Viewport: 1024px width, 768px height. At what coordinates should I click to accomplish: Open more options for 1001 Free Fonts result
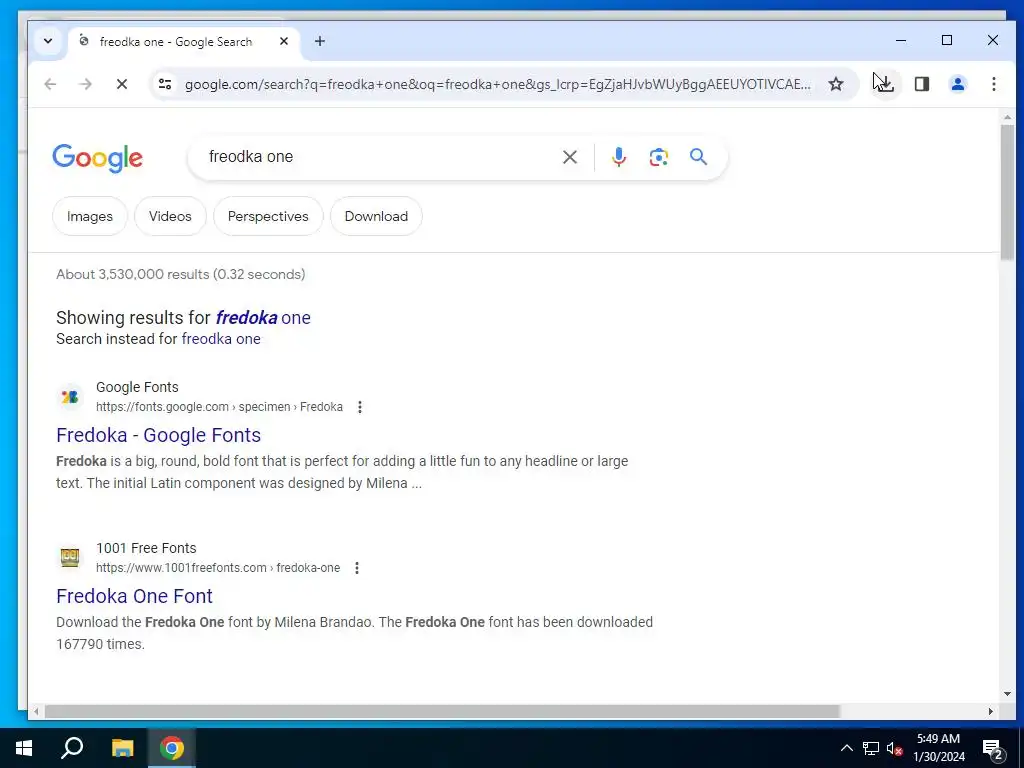point(357,568)
